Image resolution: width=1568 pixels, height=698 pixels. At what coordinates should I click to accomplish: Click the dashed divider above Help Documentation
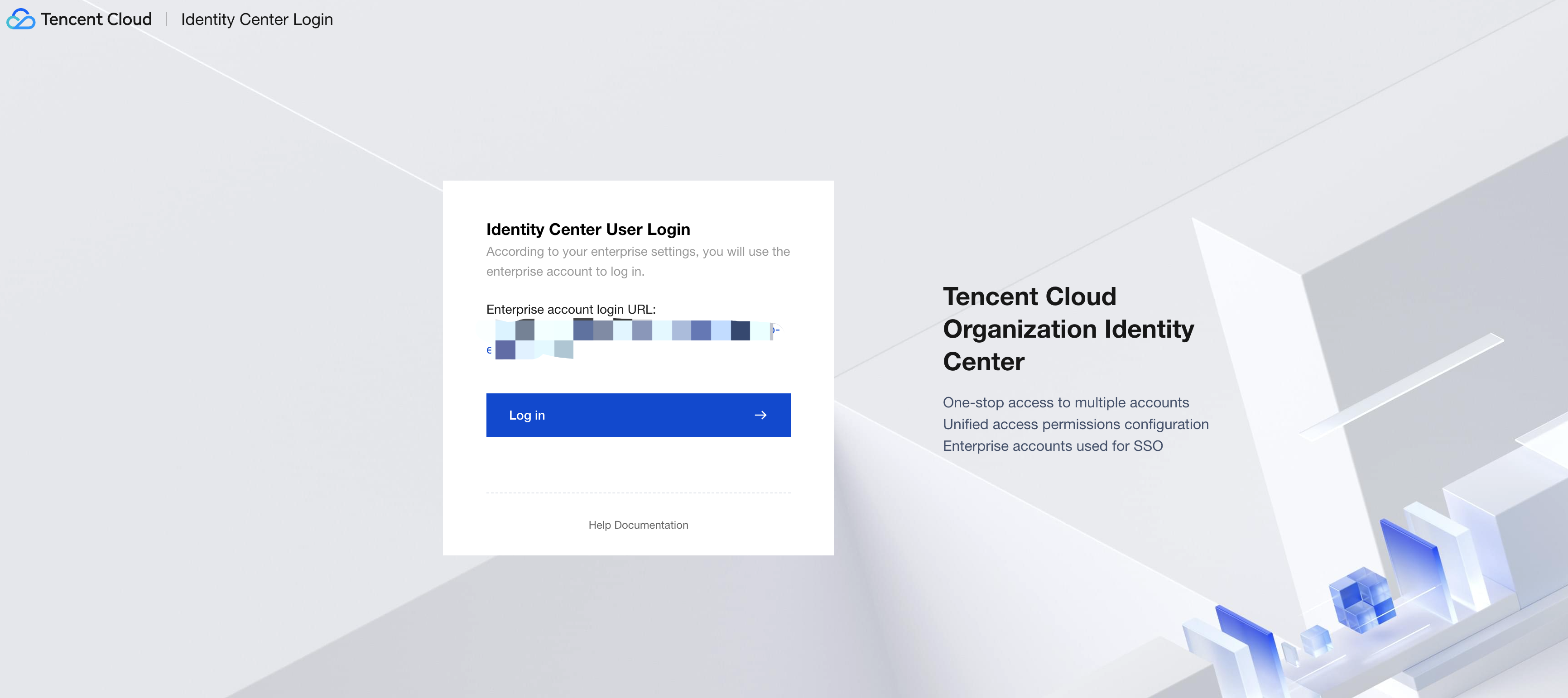638,493
